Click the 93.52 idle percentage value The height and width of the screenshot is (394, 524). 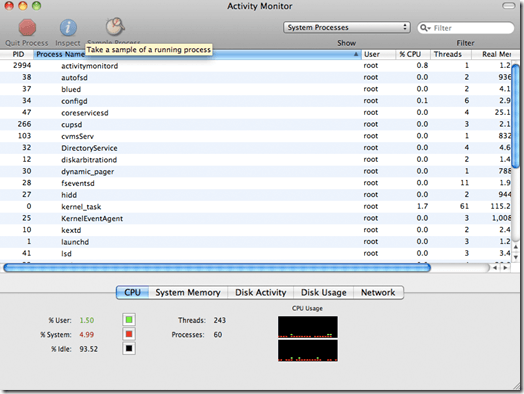point(89,349)
